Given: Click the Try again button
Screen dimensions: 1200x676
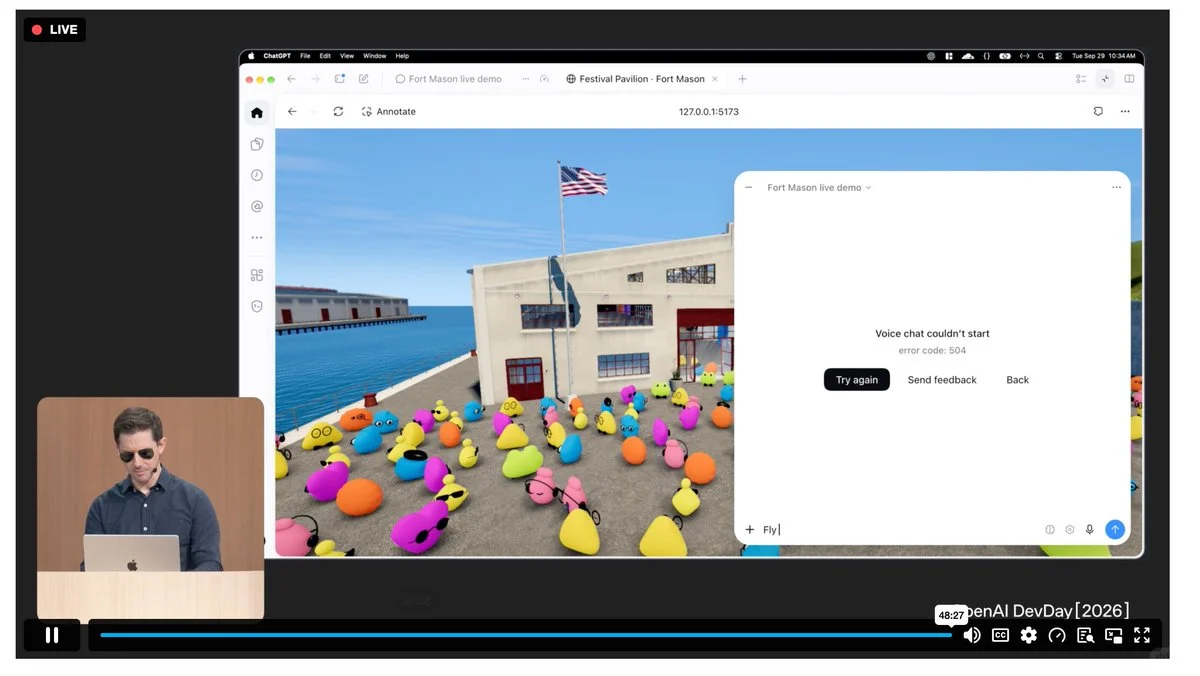Looking at the screenshot, I should pyautogui.click(x=857, y=380).
